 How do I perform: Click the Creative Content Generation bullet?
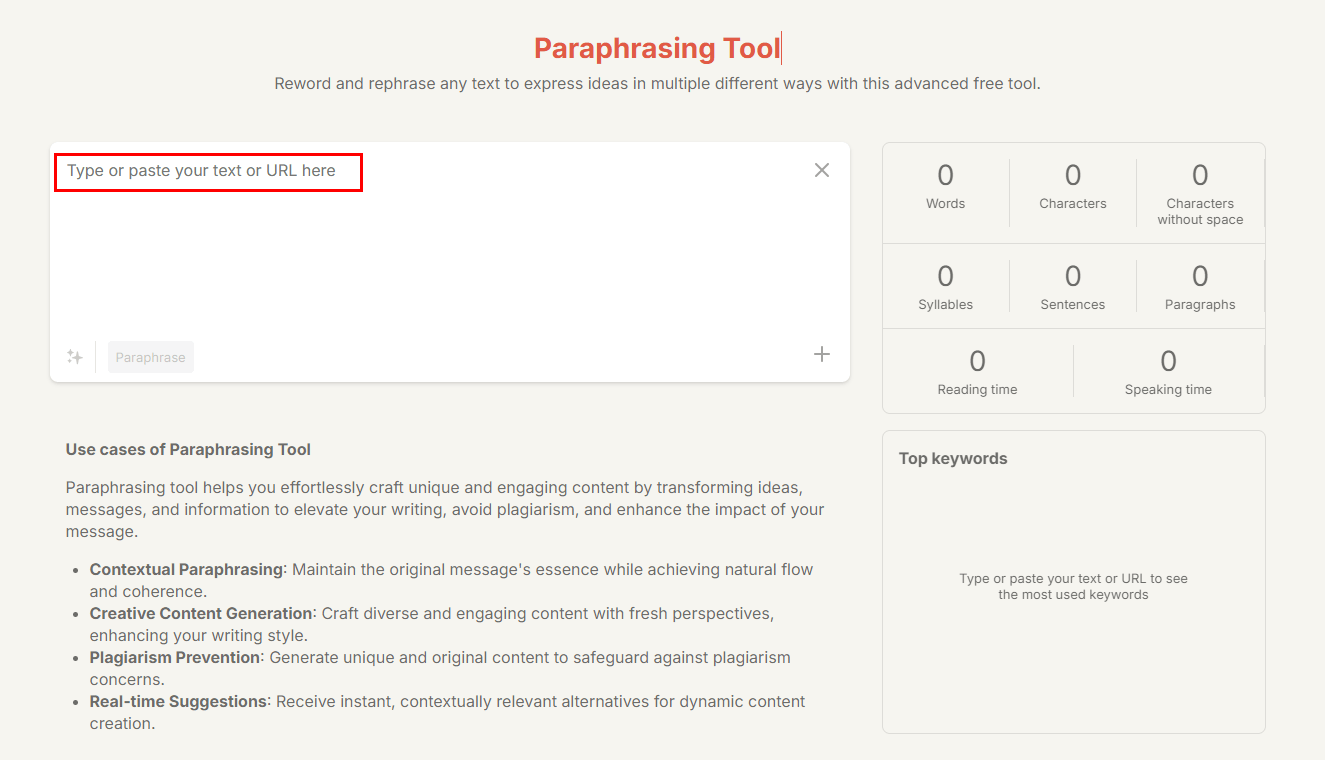click(x=431, y=624)
